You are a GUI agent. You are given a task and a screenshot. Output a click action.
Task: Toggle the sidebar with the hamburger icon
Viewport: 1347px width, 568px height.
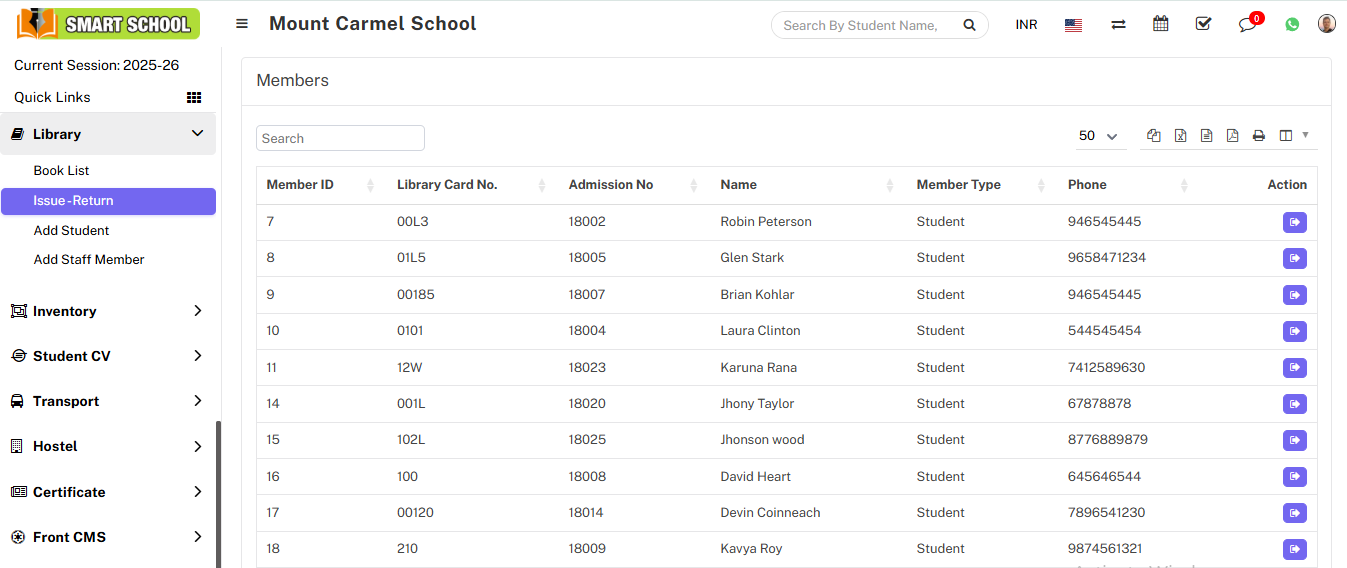point(242,24)
